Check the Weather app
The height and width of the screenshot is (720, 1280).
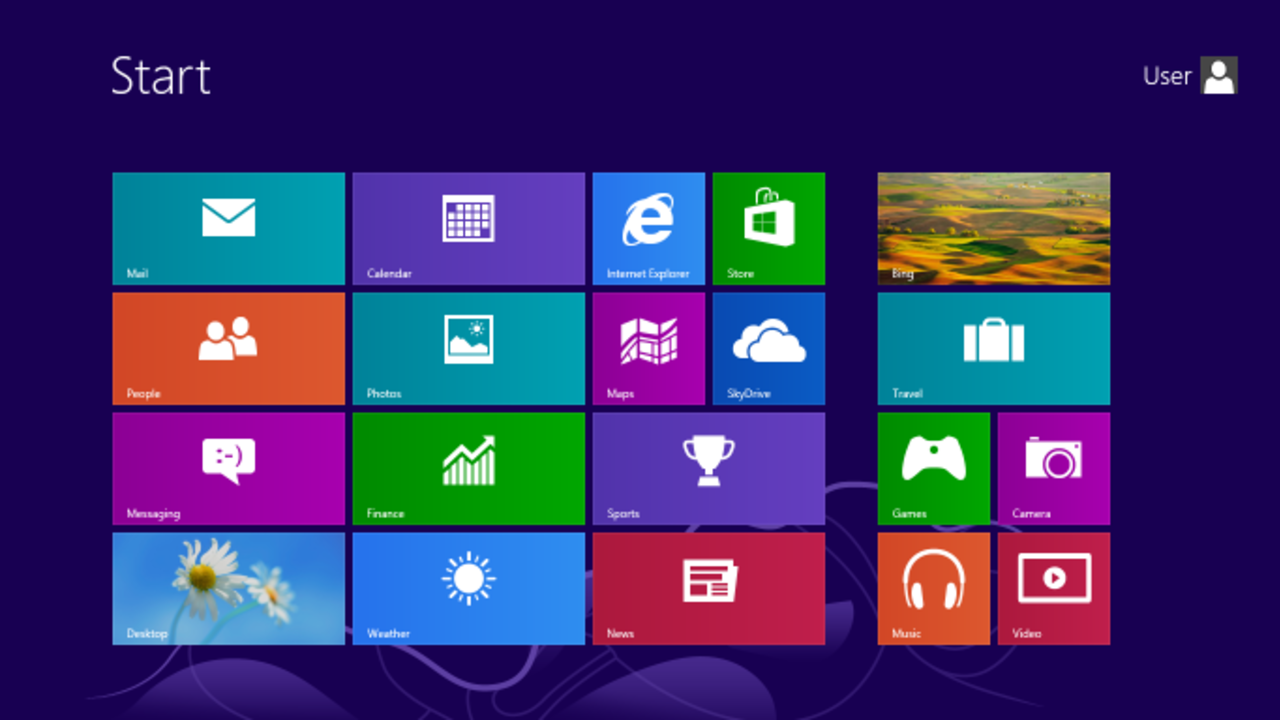[x=468, y=588]
